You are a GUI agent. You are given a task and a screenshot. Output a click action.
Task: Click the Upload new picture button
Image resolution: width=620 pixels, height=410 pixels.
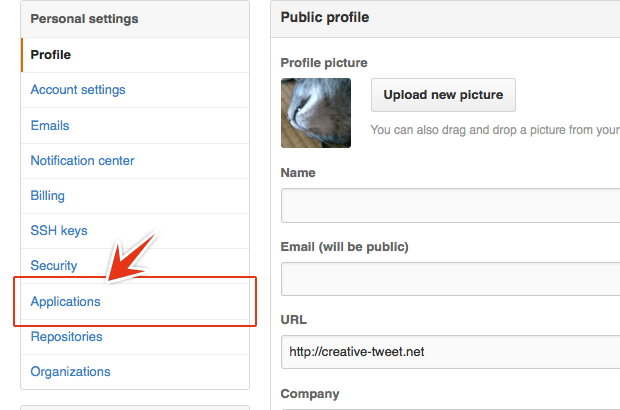tap(443, 95)
